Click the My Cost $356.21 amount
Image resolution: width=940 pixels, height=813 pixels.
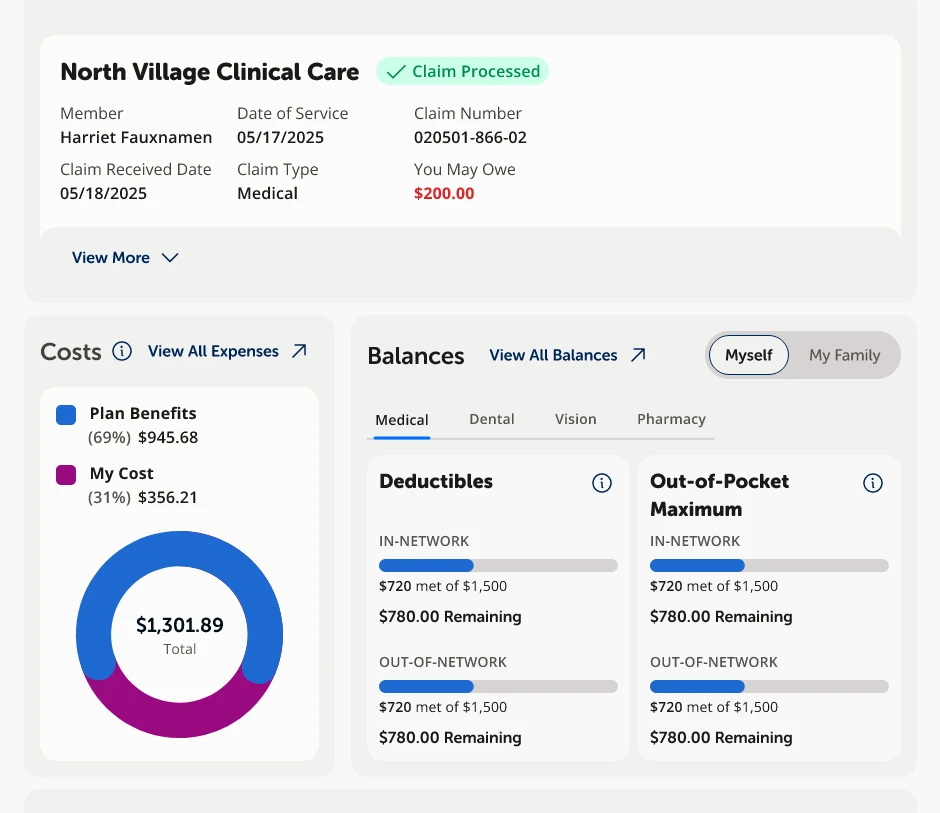coord(168,498)
